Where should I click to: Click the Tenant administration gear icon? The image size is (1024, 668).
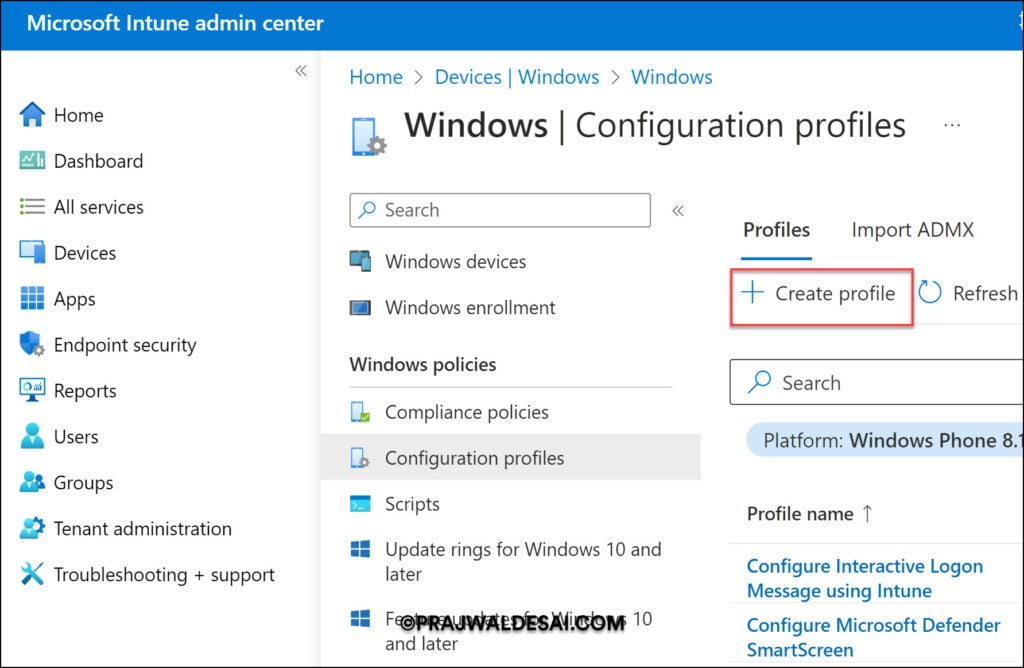[x=32, y=528]
